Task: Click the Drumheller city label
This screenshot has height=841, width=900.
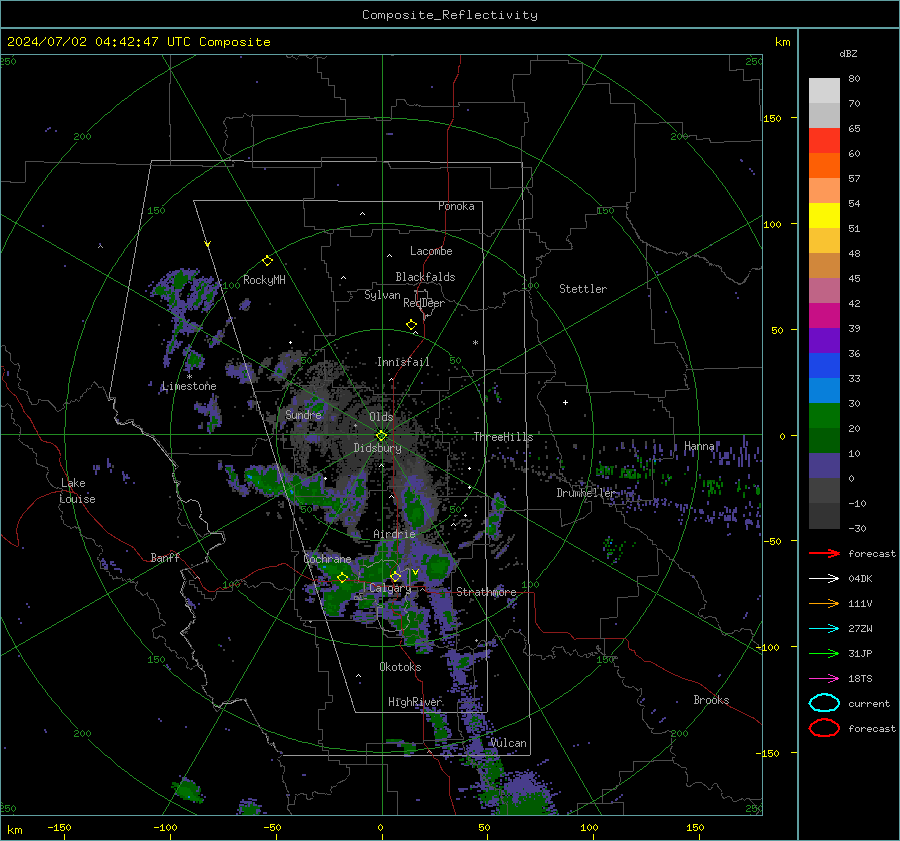Action: (586, 493)
